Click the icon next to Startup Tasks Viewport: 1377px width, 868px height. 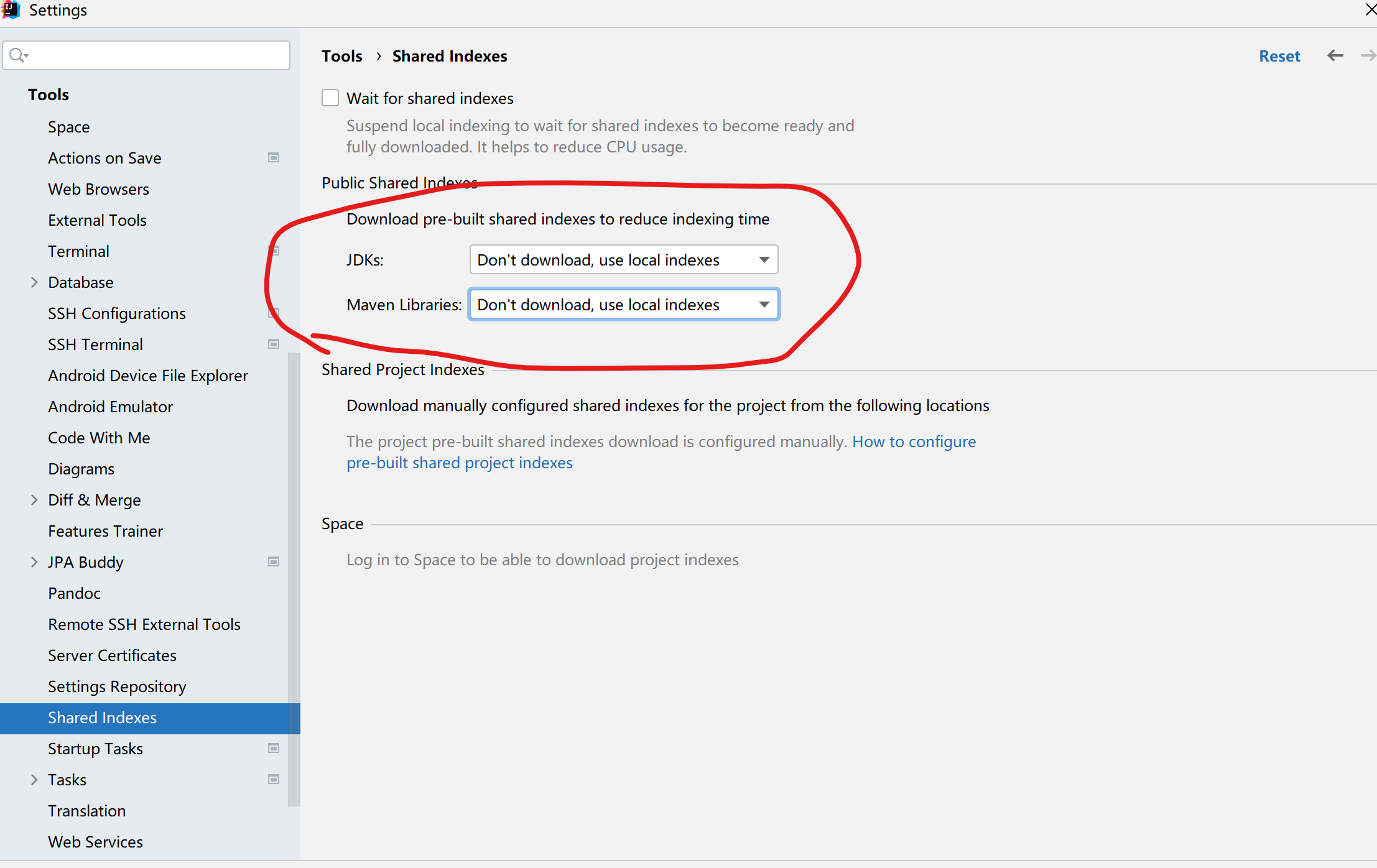pos(274,748)
